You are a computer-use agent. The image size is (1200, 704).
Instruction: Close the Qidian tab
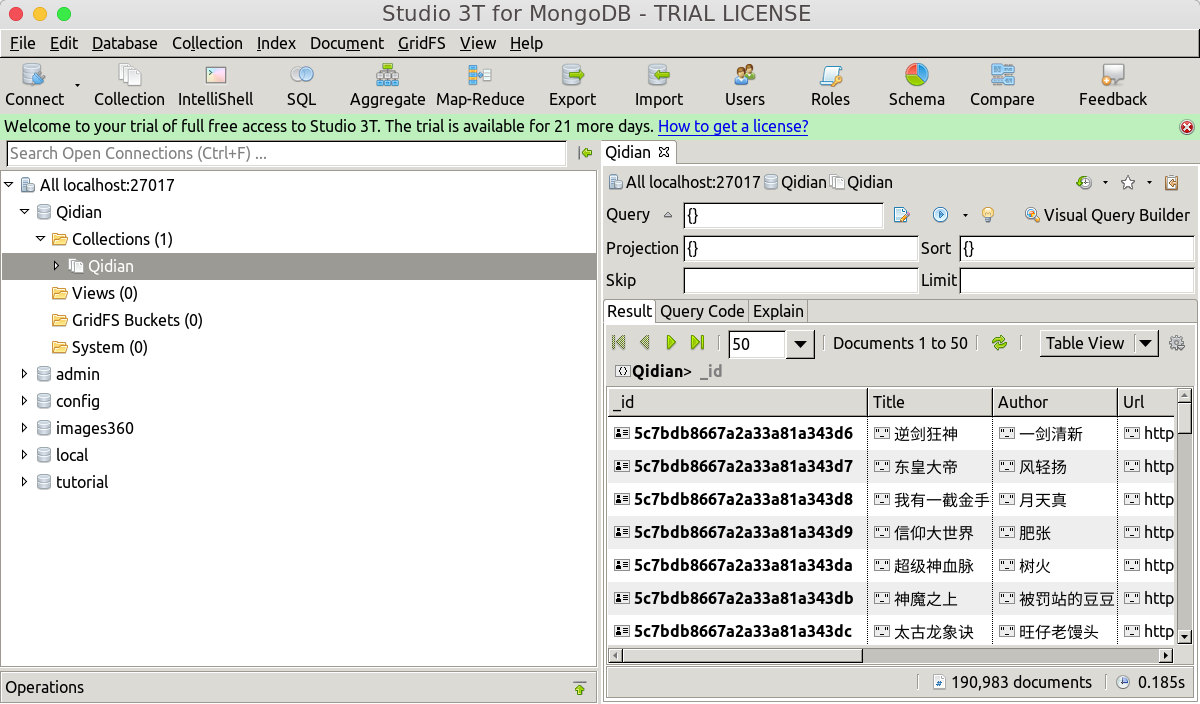[663, 152]
